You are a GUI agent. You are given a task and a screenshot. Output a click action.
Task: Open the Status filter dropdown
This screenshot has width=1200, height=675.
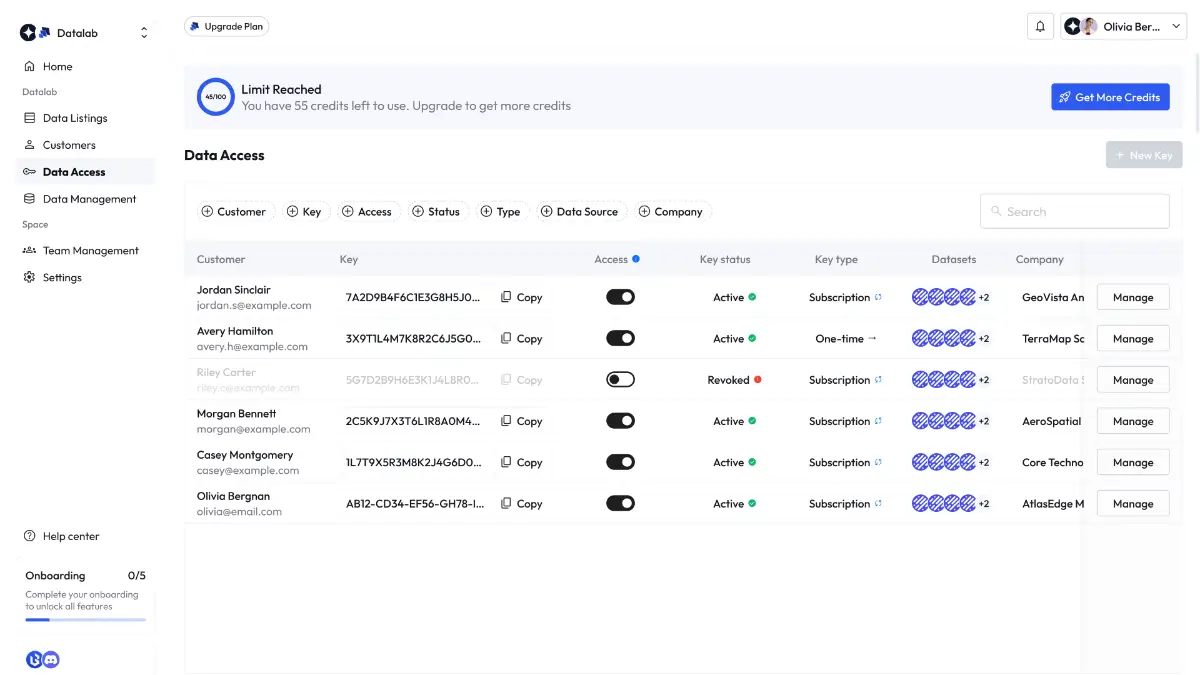click(435, 212)
